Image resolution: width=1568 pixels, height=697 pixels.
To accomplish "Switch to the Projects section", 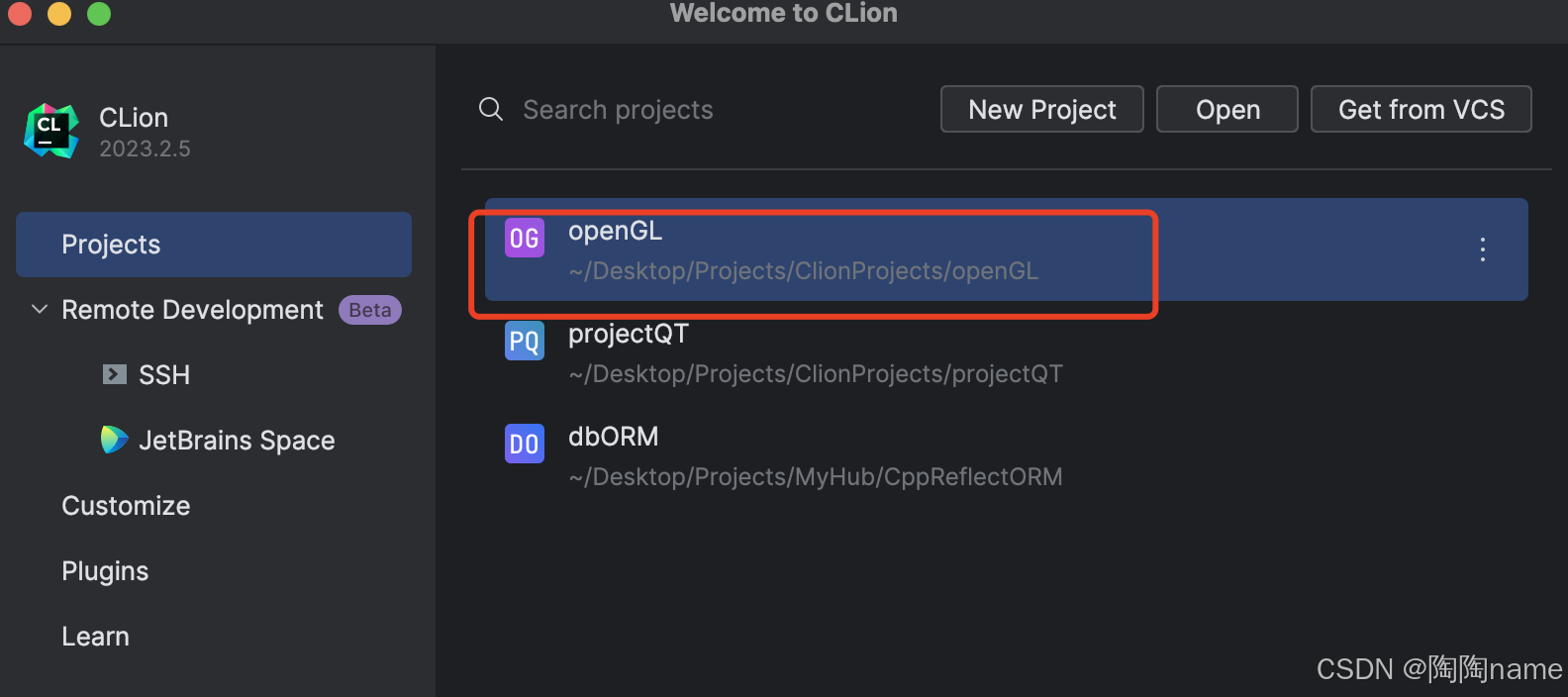I will [x=111, y=244].
